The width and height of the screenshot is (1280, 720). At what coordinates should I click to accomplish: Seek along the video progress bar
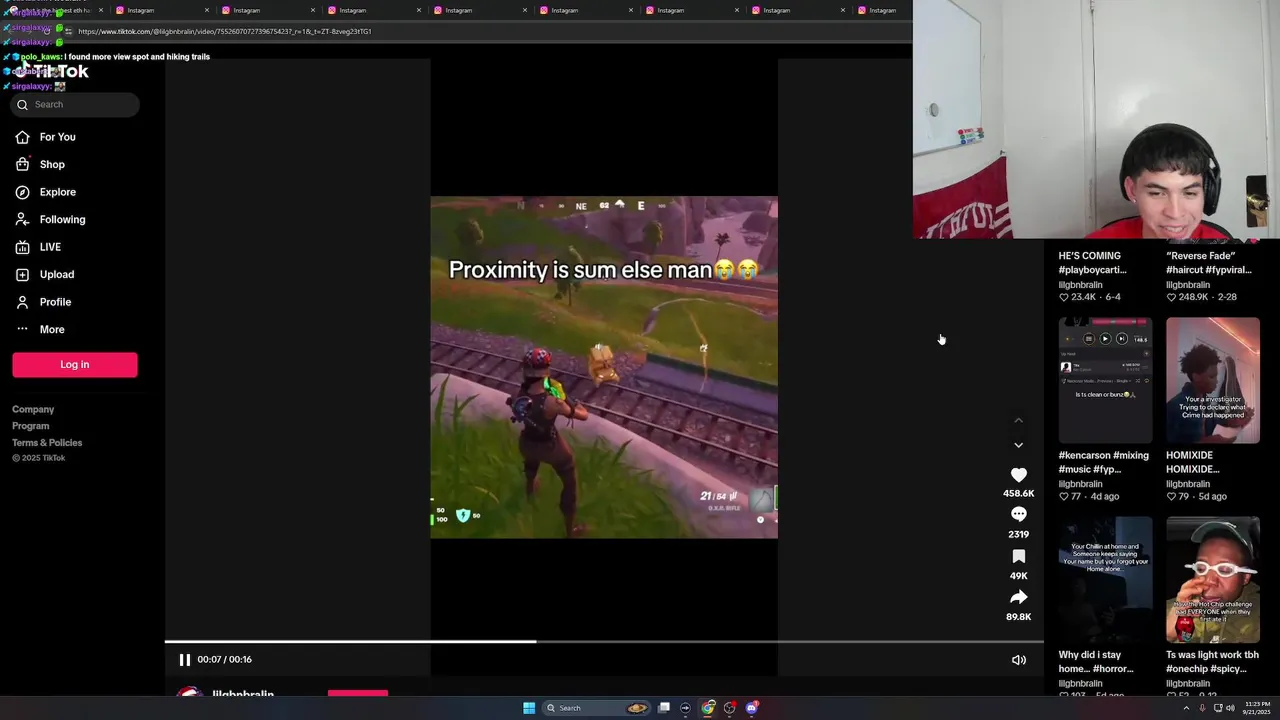(x=604, y=642)
